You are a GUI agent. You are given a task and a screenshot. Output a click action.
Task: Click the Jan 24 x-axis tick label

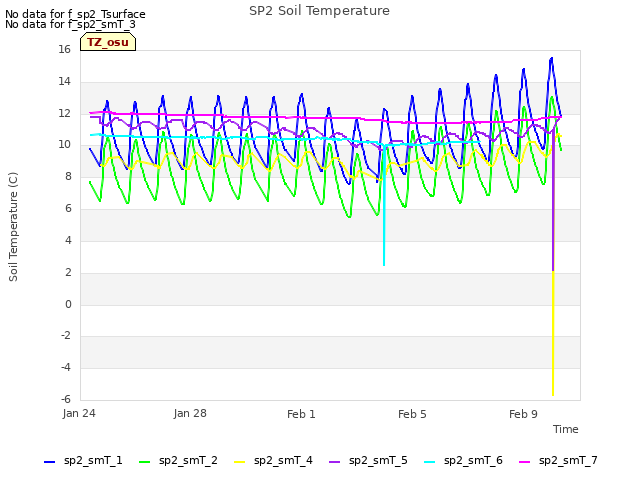(79, 414)
